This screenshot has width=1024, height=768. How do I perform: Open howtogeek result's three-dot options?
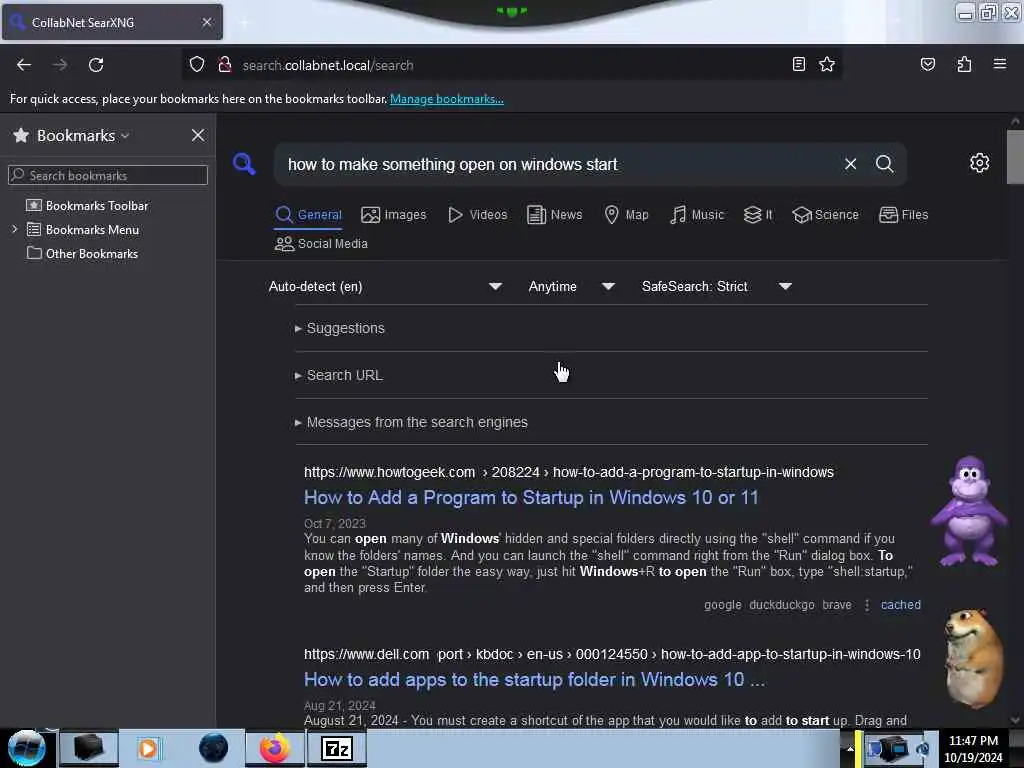click(867, 605)
